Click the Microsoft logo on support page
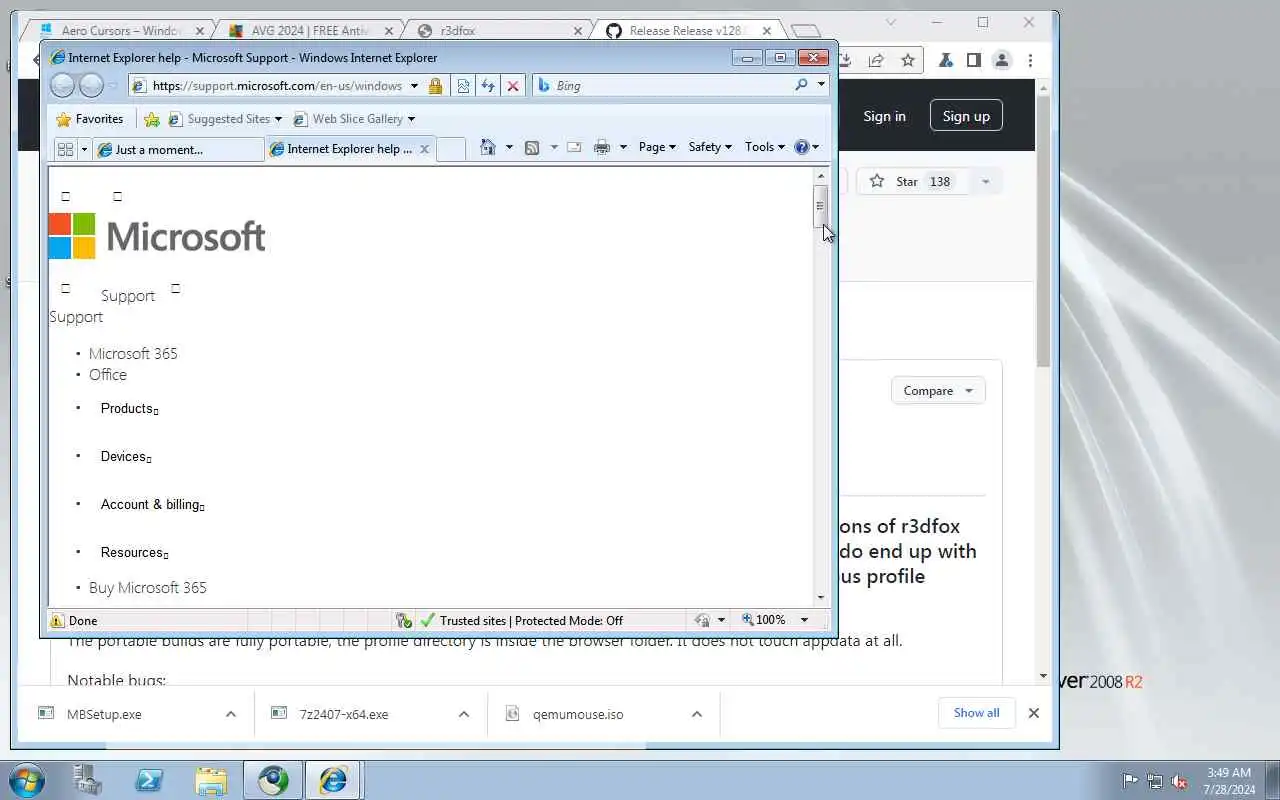This screenshot has height=800, width=1280. pos(157,236)
